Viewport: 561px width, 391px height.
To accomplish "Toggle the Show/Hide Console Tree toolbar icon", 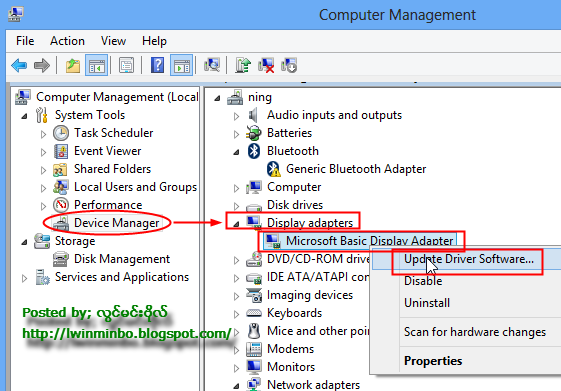I will [97, 65].
